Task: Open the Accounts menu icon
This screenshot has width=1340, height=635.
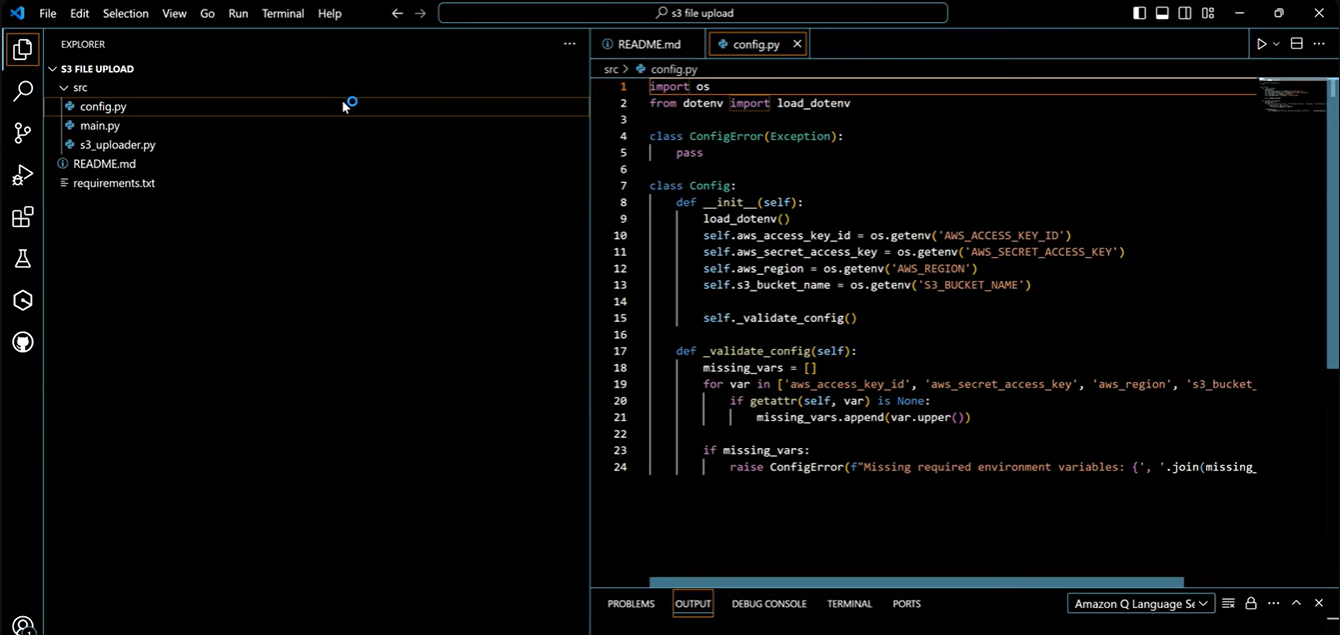Action: pos(22,627)
